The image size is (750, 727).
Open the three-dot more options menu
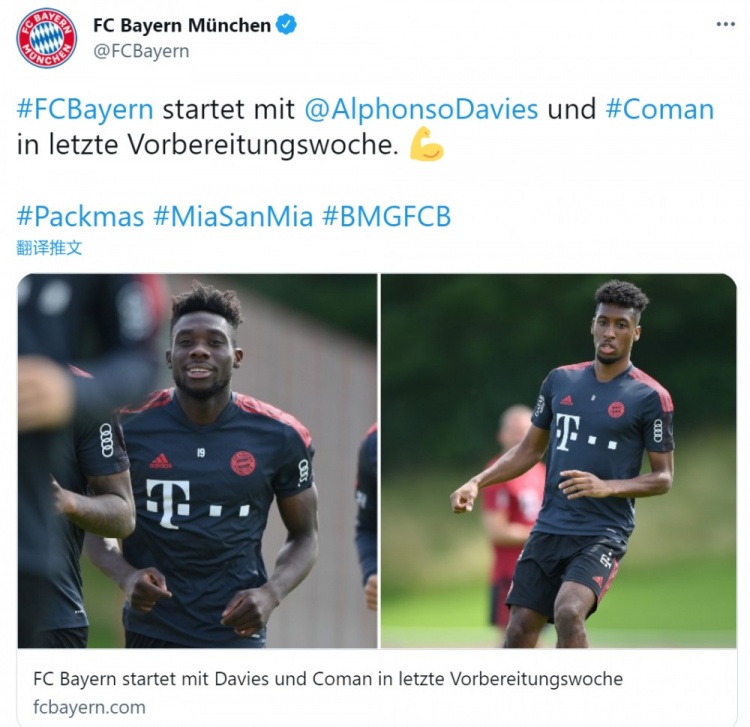pos(725,24)
